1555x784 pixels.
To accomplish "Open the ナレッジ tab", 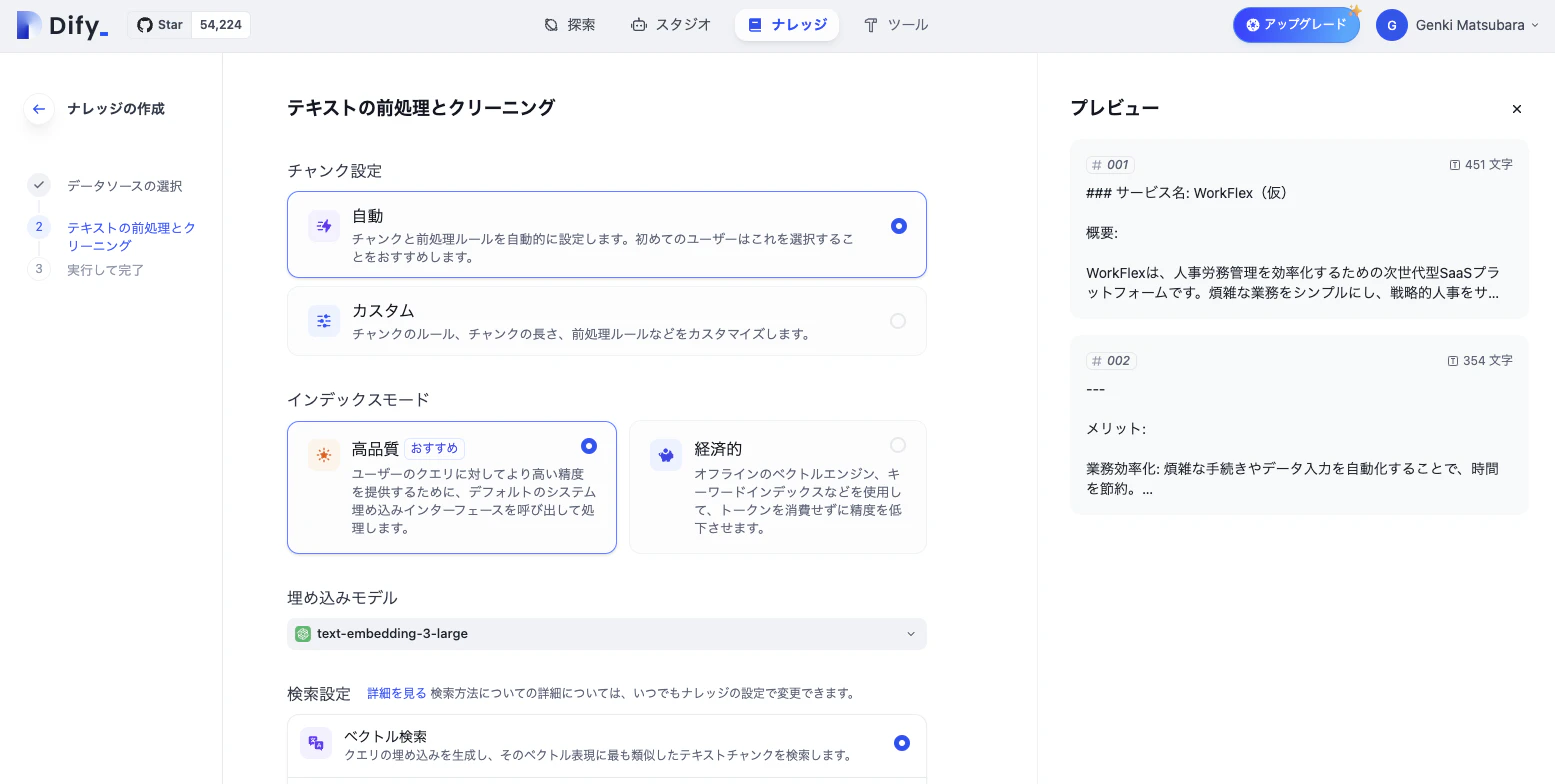I will coord(787,25).
